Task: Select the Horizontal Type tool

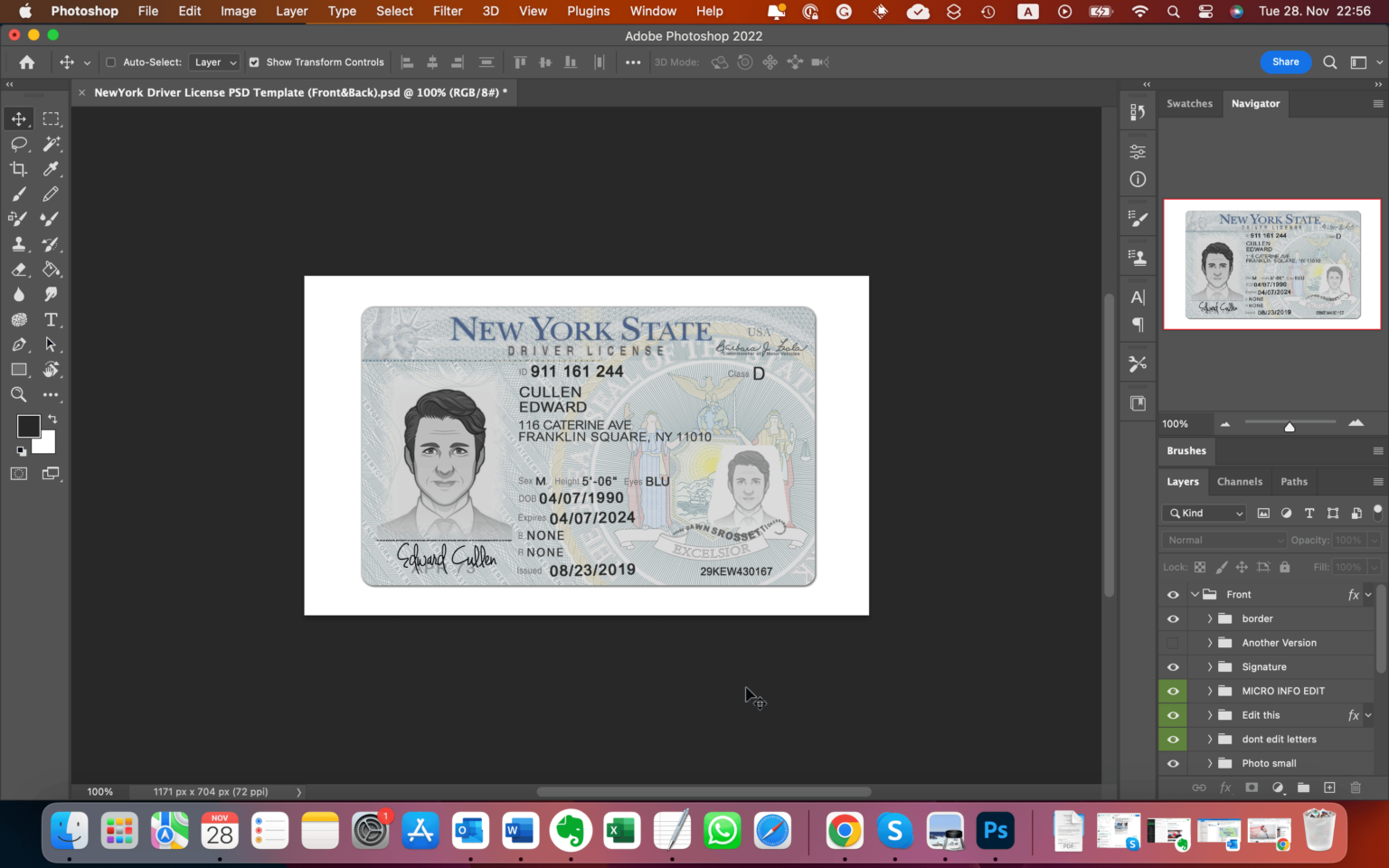Action: coord(52,318)
